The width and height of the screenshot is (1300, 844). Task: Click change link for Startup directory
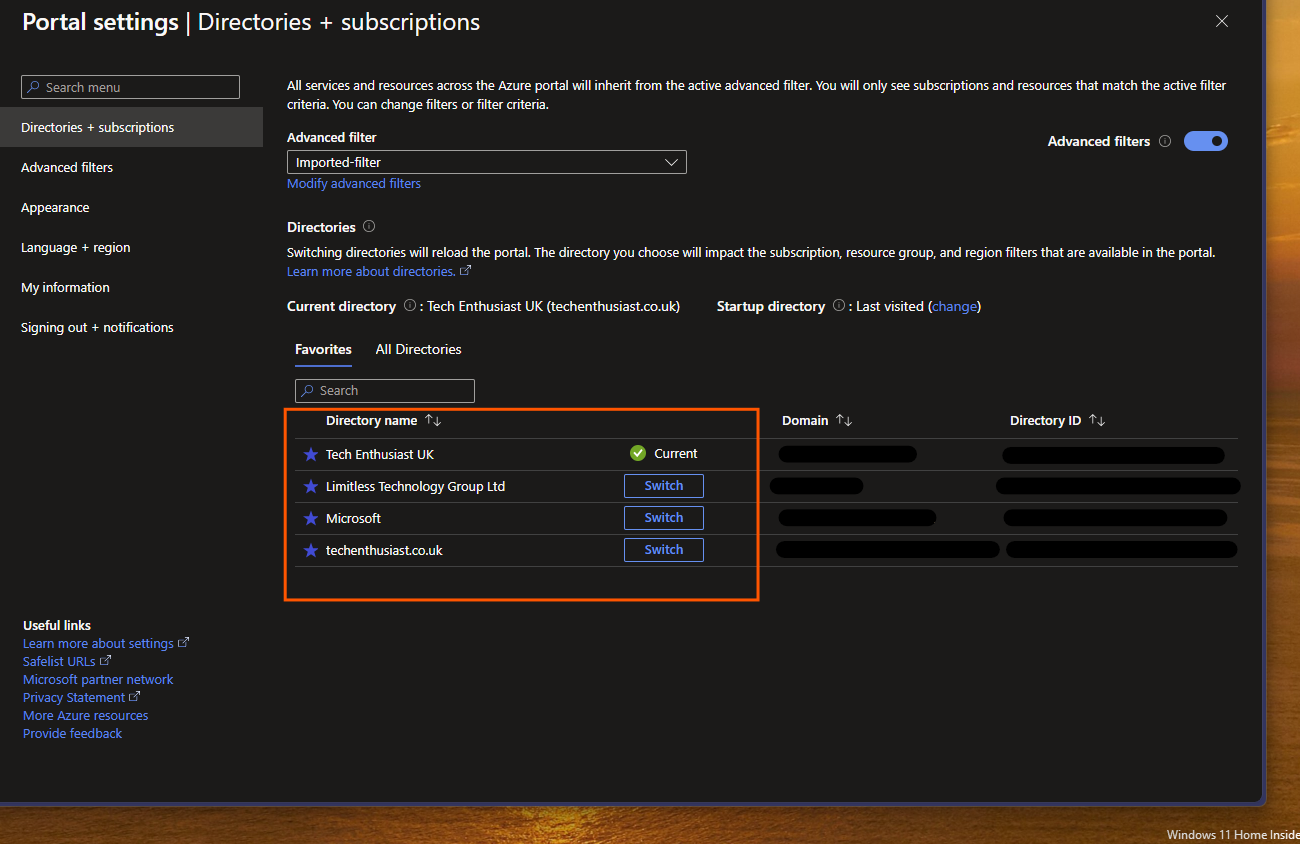(954, 306)
